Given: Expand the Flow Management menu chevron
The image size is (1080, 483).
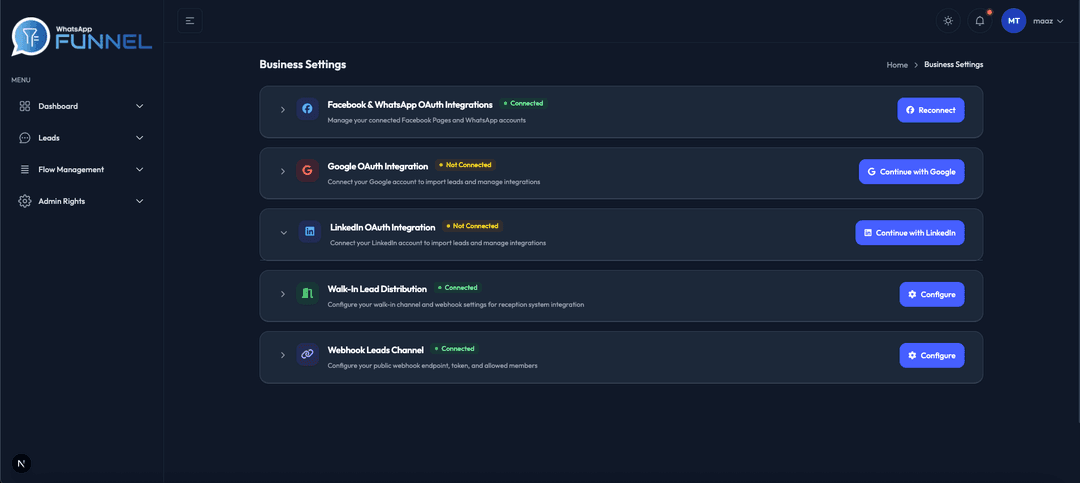Looking at the screenshot, I should pyautogui.click(x=140, y=169).
